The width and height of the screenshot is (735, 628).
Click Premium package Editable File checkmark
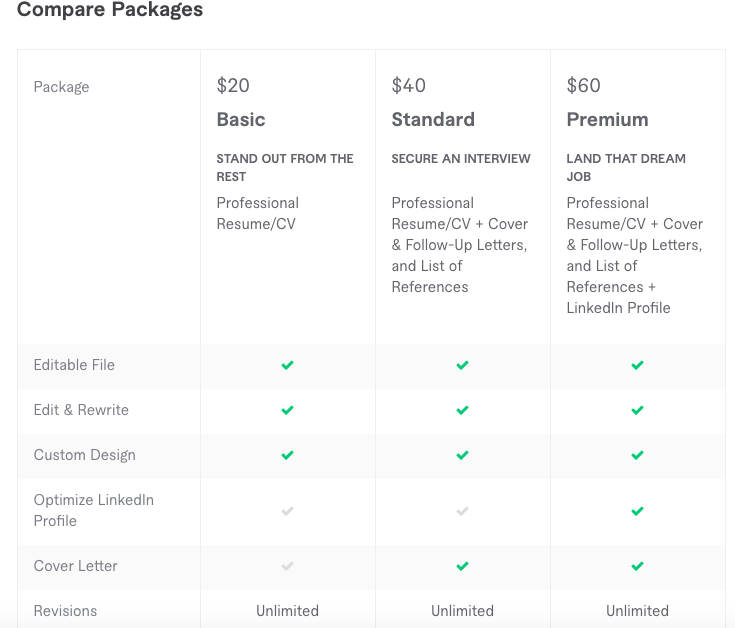[x=637, y=366]
